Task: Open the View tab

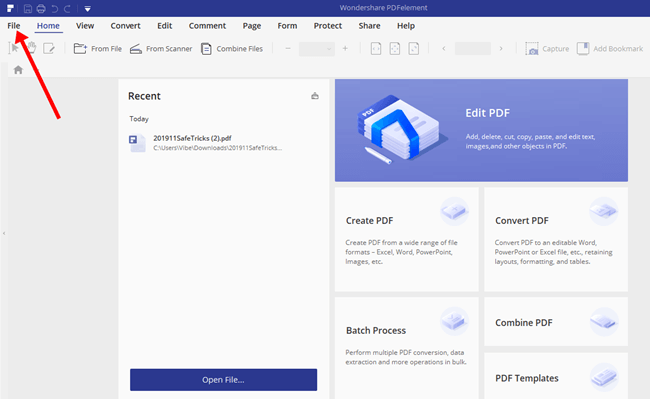Action: coord(85,26)
